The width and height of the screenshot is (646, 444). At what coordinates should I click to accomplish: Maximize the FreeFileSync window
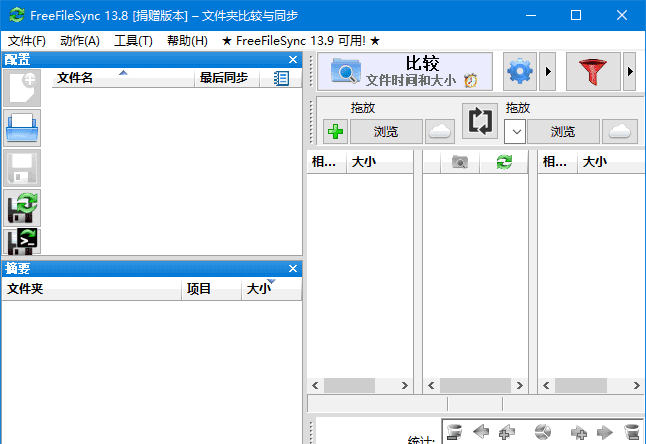point(576,16)
